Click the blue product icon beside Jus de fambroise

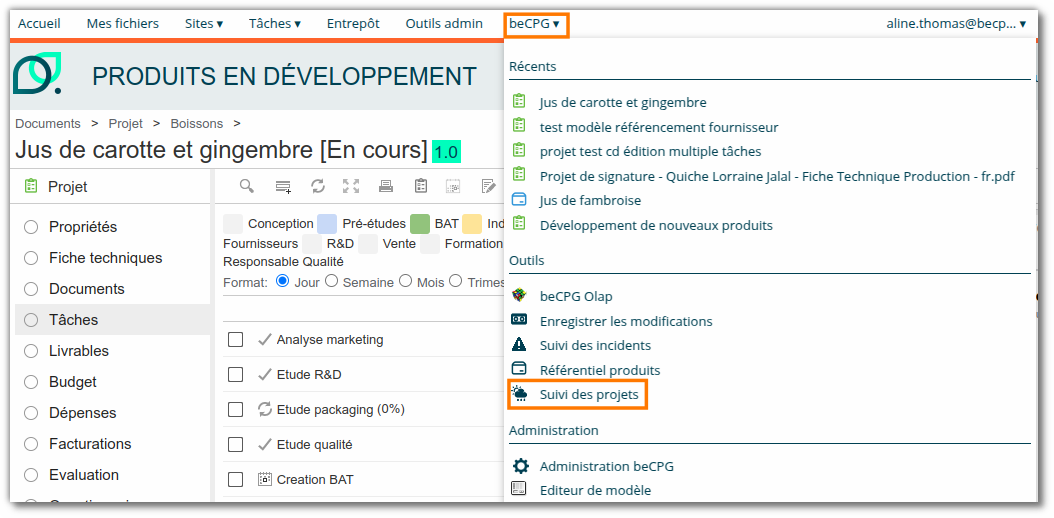coord(519,200)
